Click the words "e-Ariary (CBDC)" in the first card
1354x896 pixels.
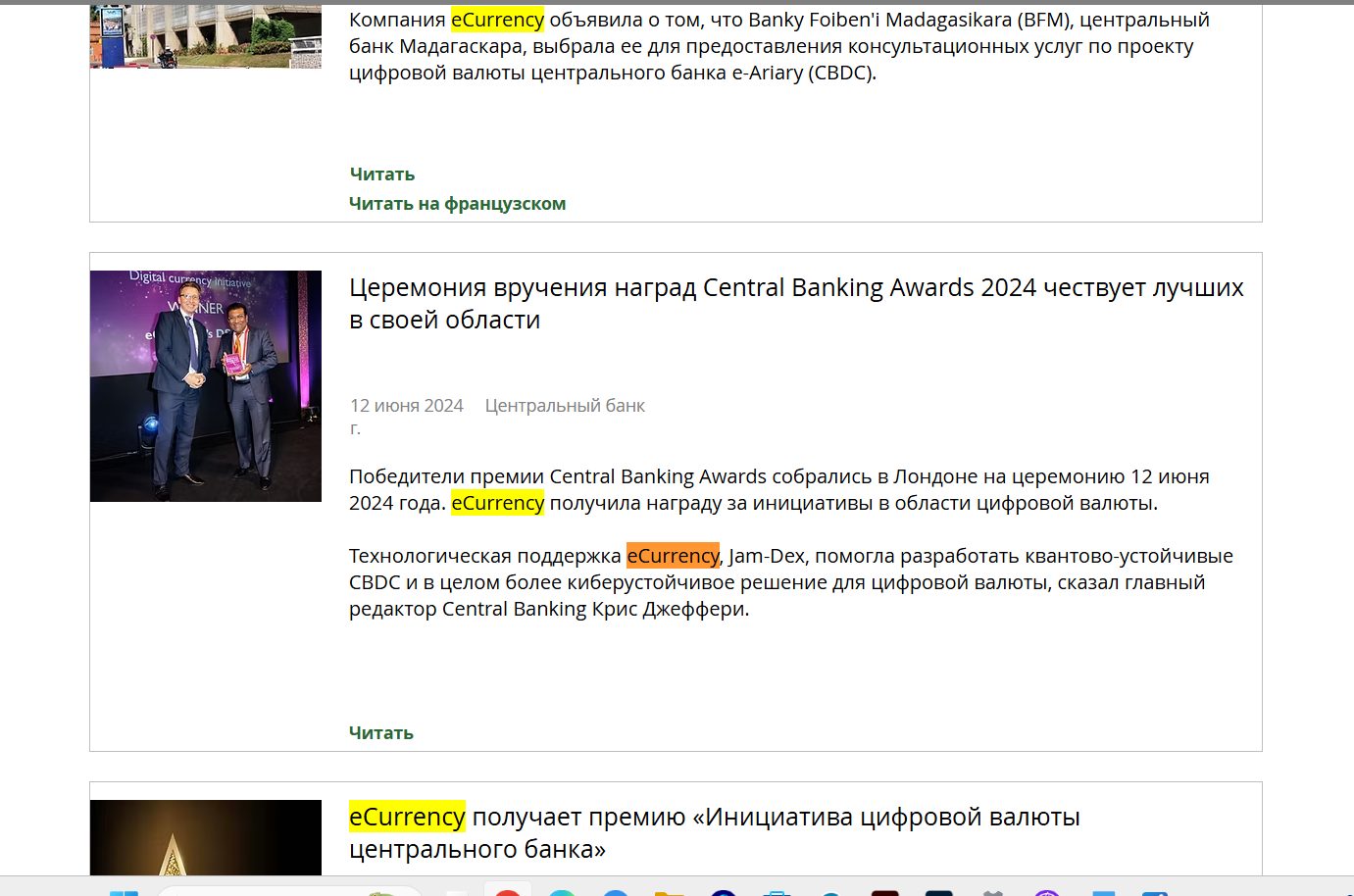tap(804, 73)
